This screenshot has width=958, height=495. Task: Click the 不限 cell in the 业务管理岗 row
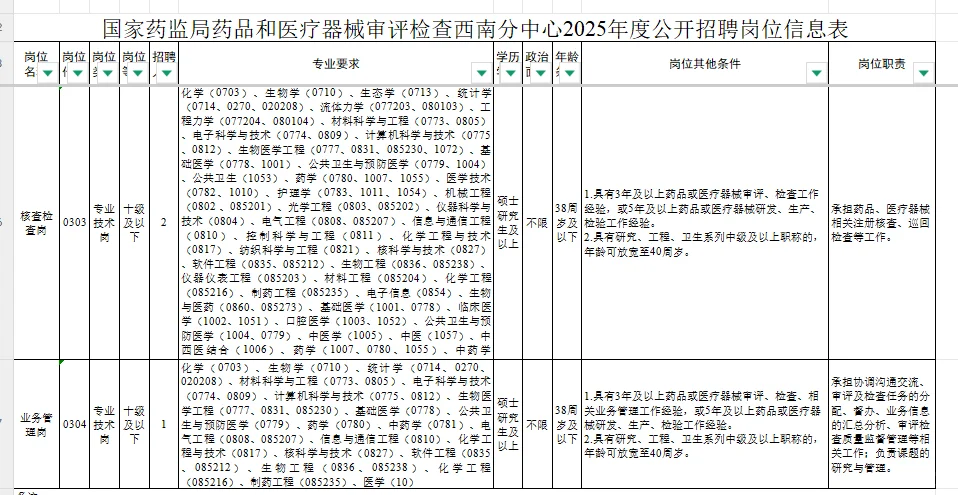pyautogui.click(x=537, y=424)
